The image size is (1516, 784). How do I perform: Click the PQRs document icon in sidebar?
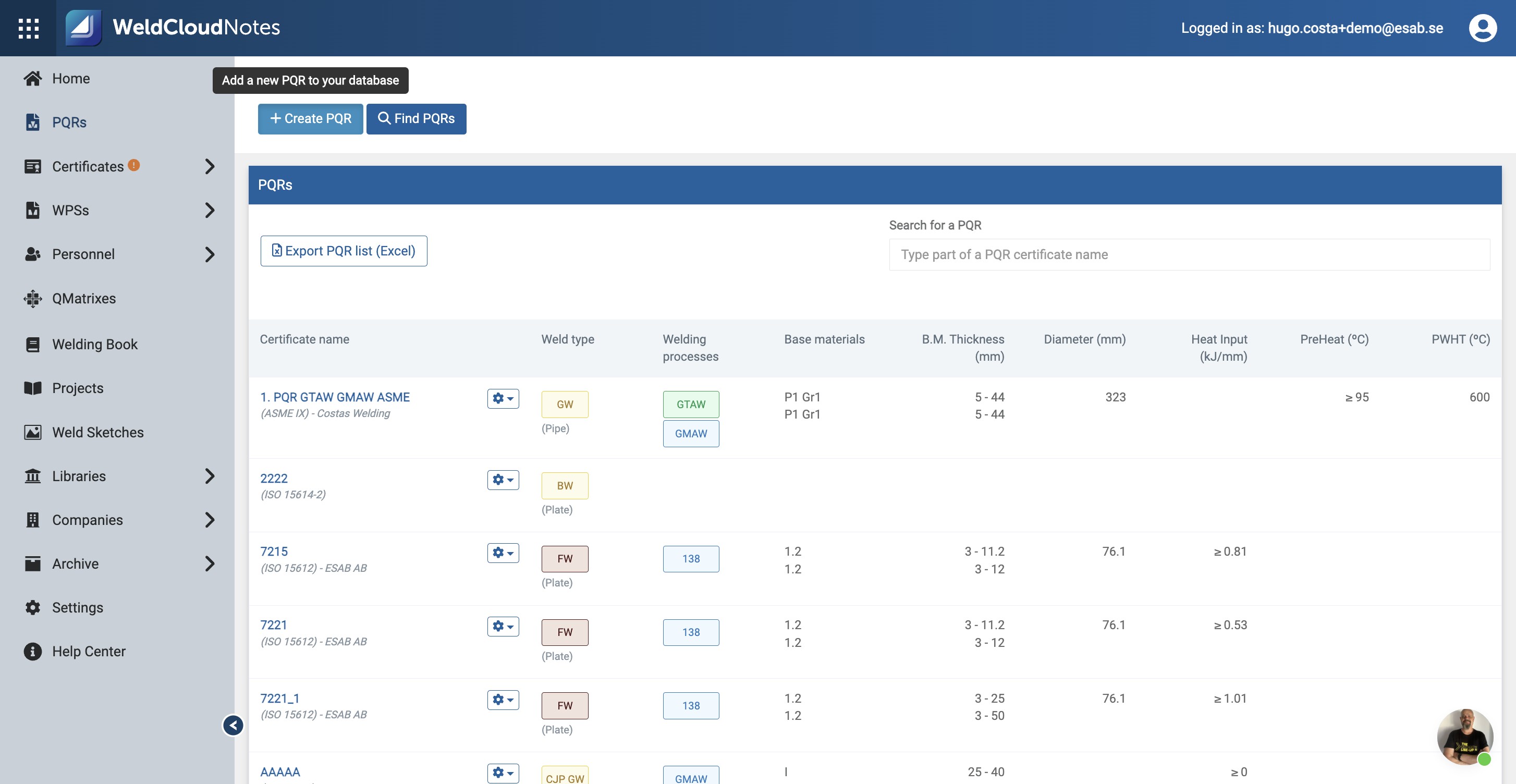point(33,123)
